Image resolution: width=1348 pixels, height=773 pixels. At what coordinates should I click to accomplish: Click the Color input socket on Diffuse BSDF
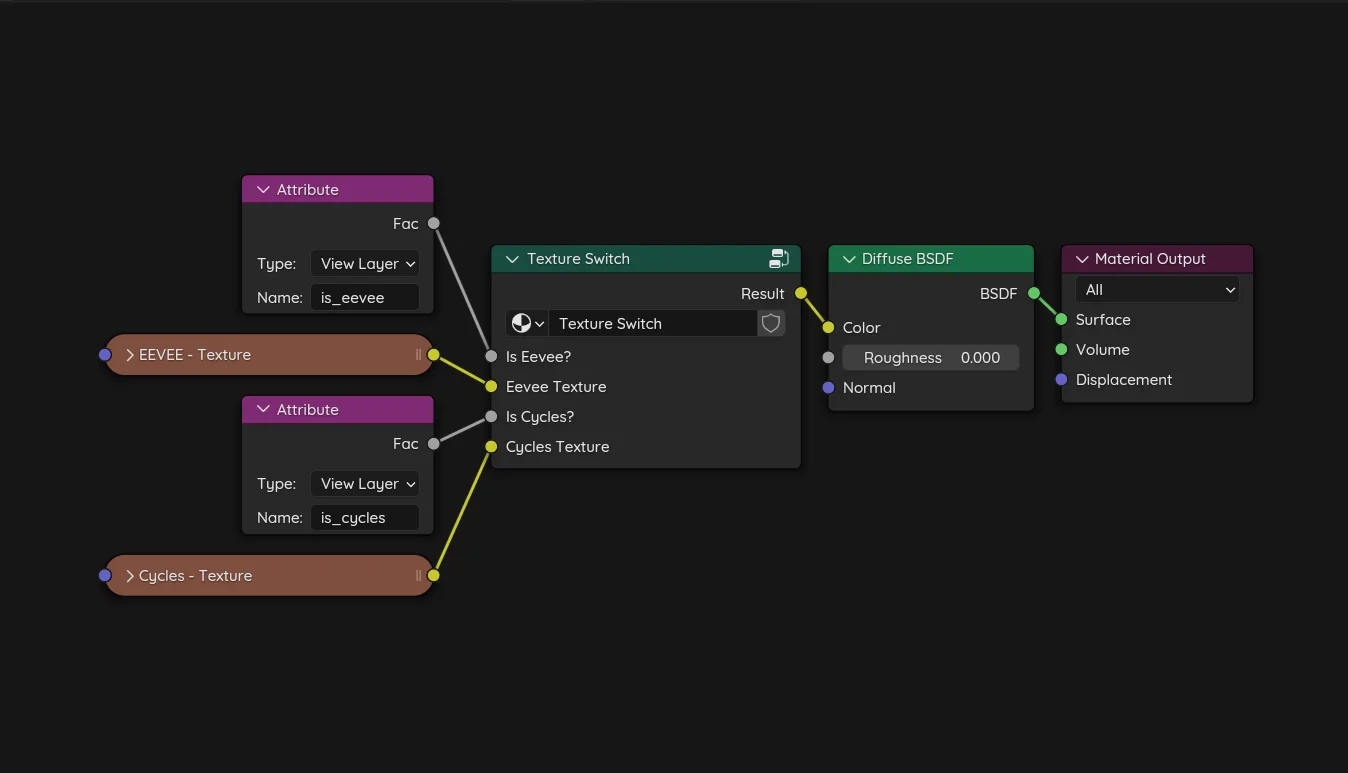pos(827,327)
